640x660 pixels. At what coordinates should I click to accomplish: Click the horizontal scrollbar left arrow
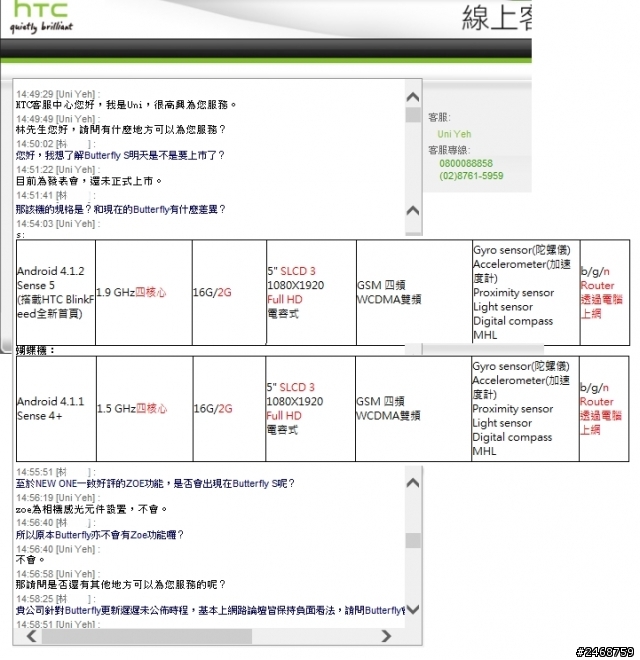32,636
